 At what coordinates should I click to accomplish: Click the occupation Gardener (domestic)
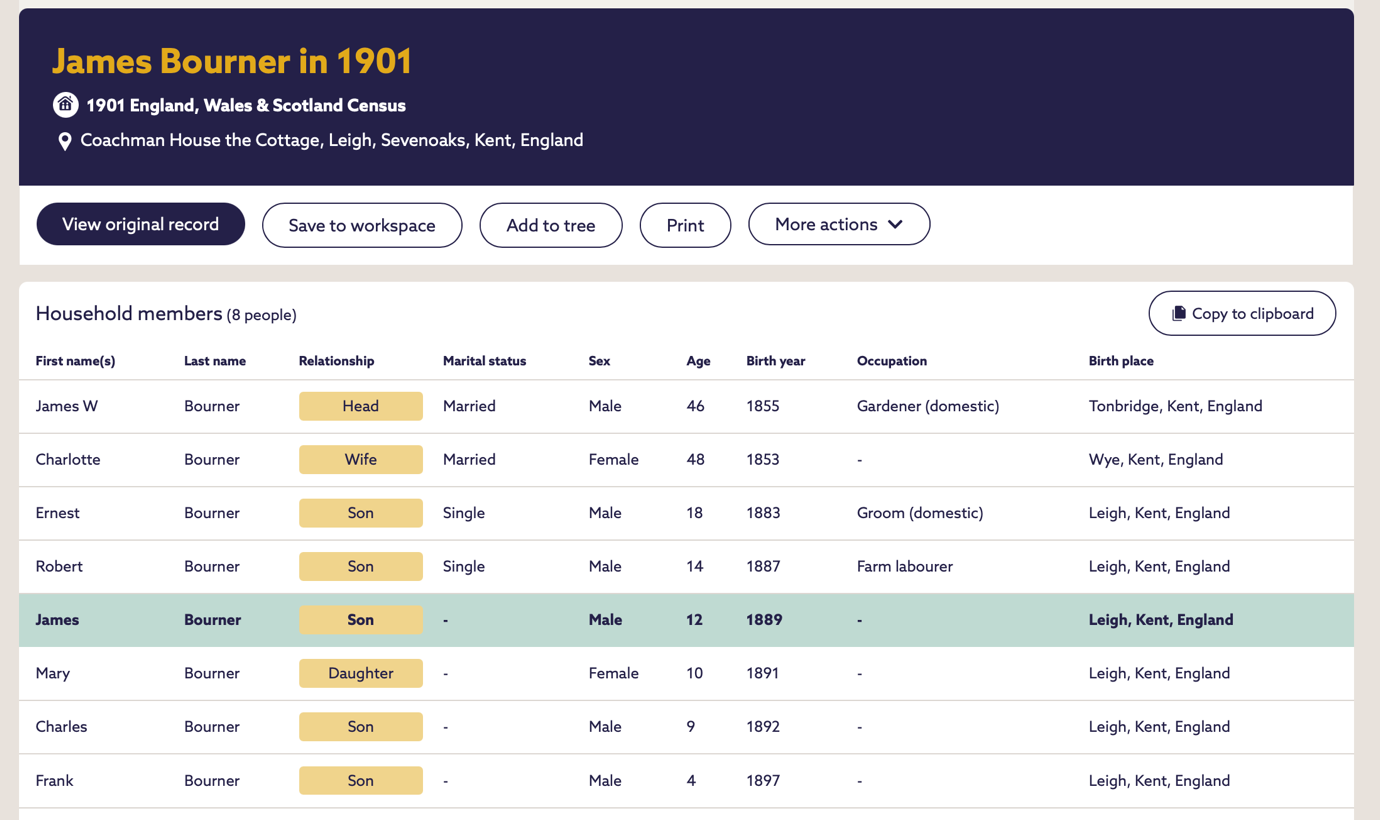(x=928, y=406)
